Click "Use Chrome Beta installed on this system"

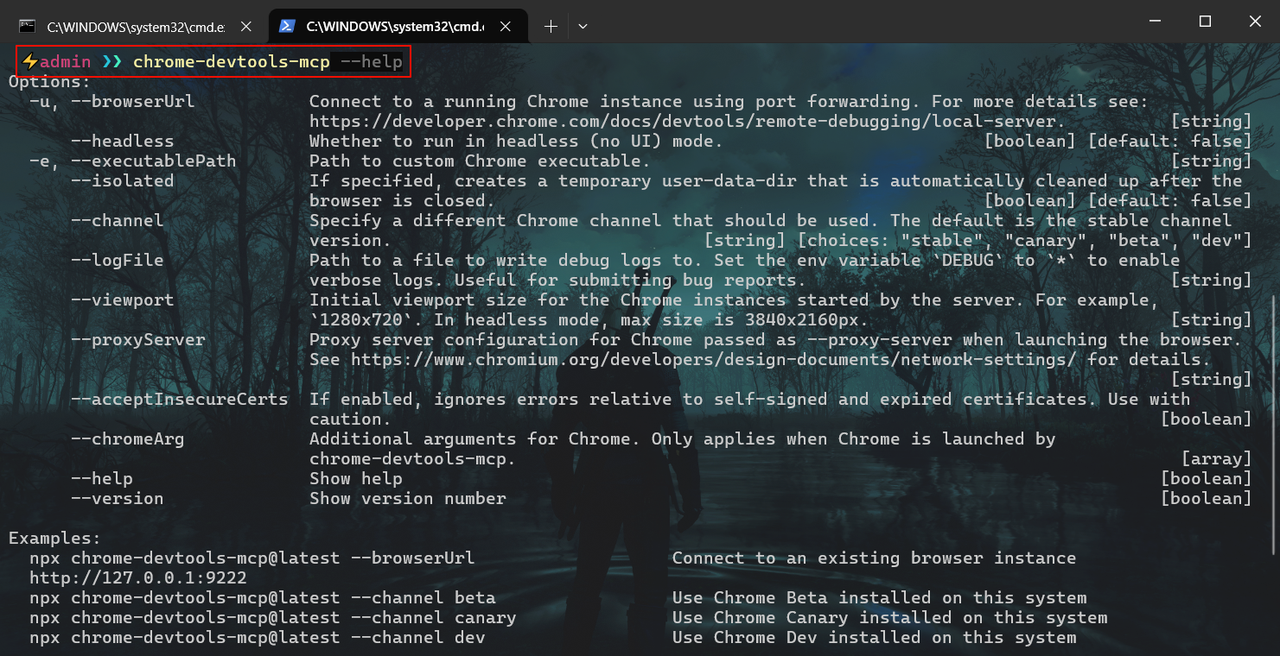[x=879, y=598]
